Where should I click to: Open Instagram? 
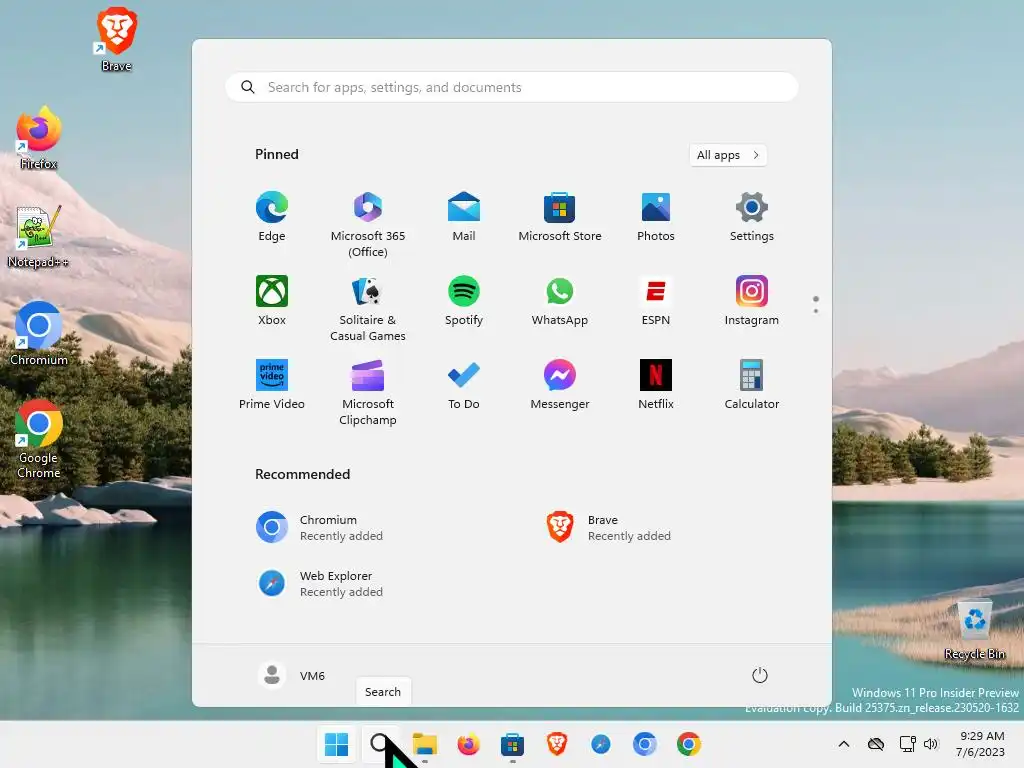[x=752, y=301]
